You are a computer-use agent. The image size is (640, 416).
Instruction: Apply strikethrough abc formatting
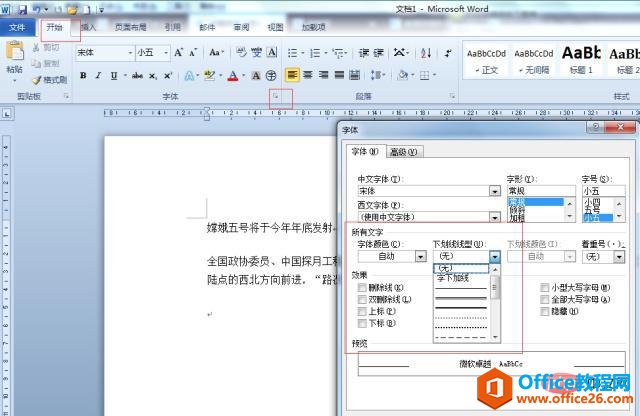[137, 76]
